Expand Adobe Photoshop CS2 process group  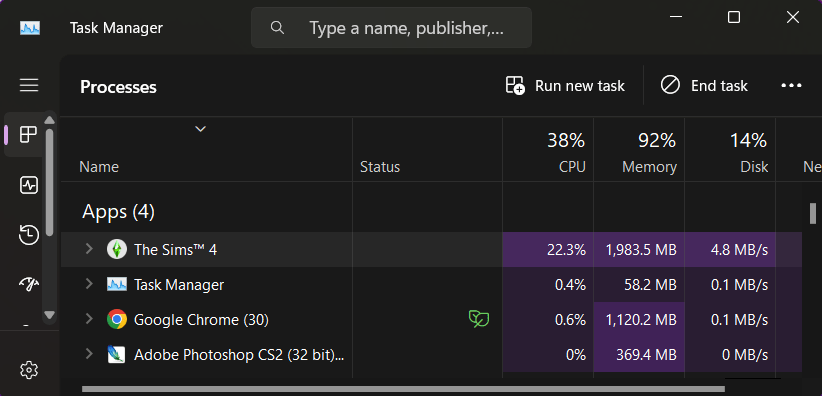click(x=89, y=355)
